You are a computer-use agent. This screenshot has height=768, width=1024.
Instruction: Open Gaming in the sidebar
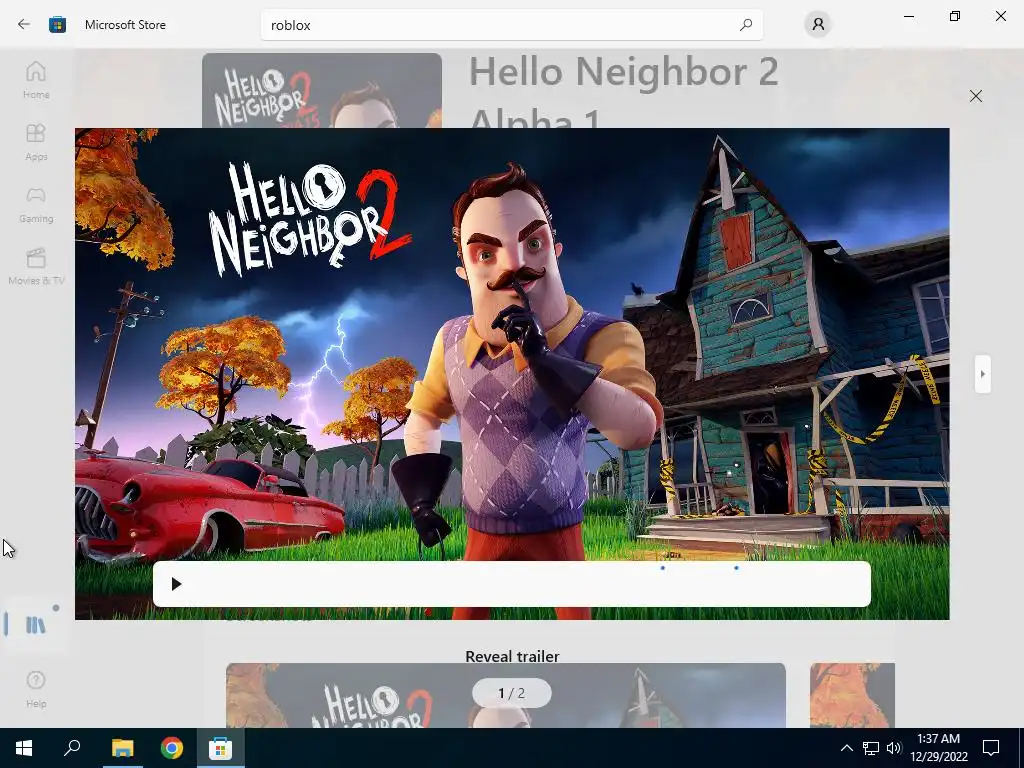[36, 204]
